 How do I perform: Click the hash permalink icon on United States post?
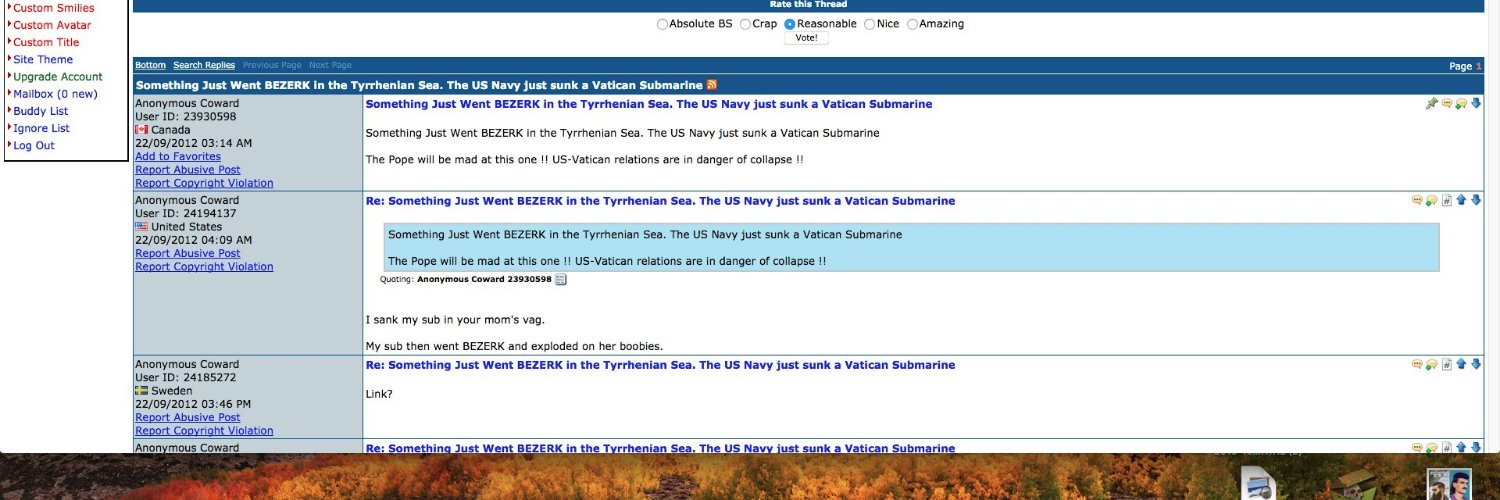point(1446,201)
